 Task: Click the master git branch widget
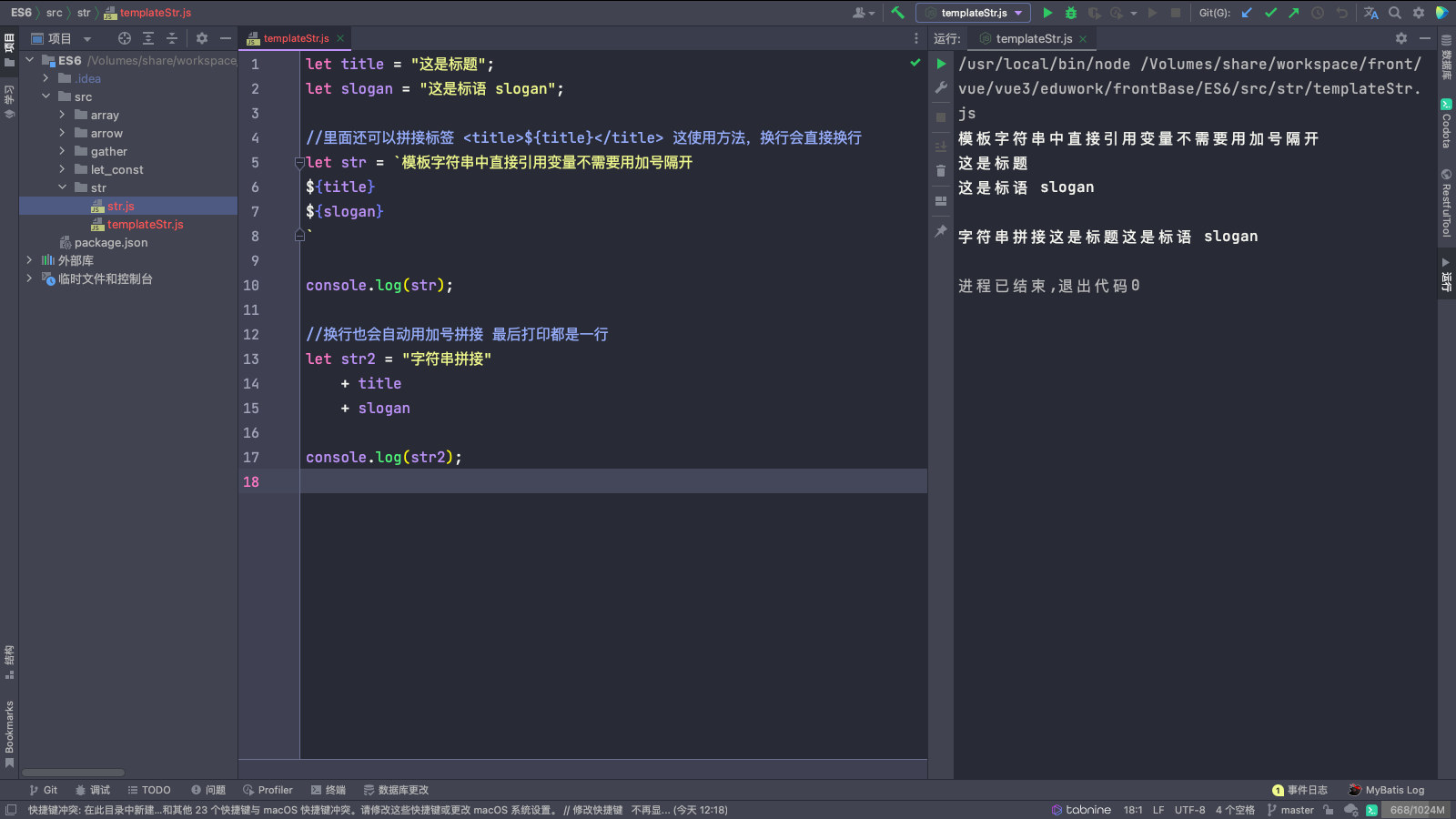tap(1290, 810)
